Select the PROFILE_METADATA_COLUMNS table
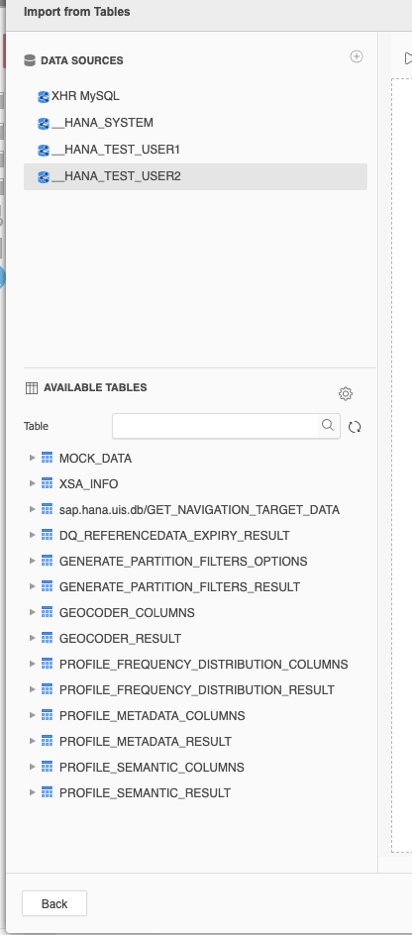The image size is (412, 935). pos(152,716)
